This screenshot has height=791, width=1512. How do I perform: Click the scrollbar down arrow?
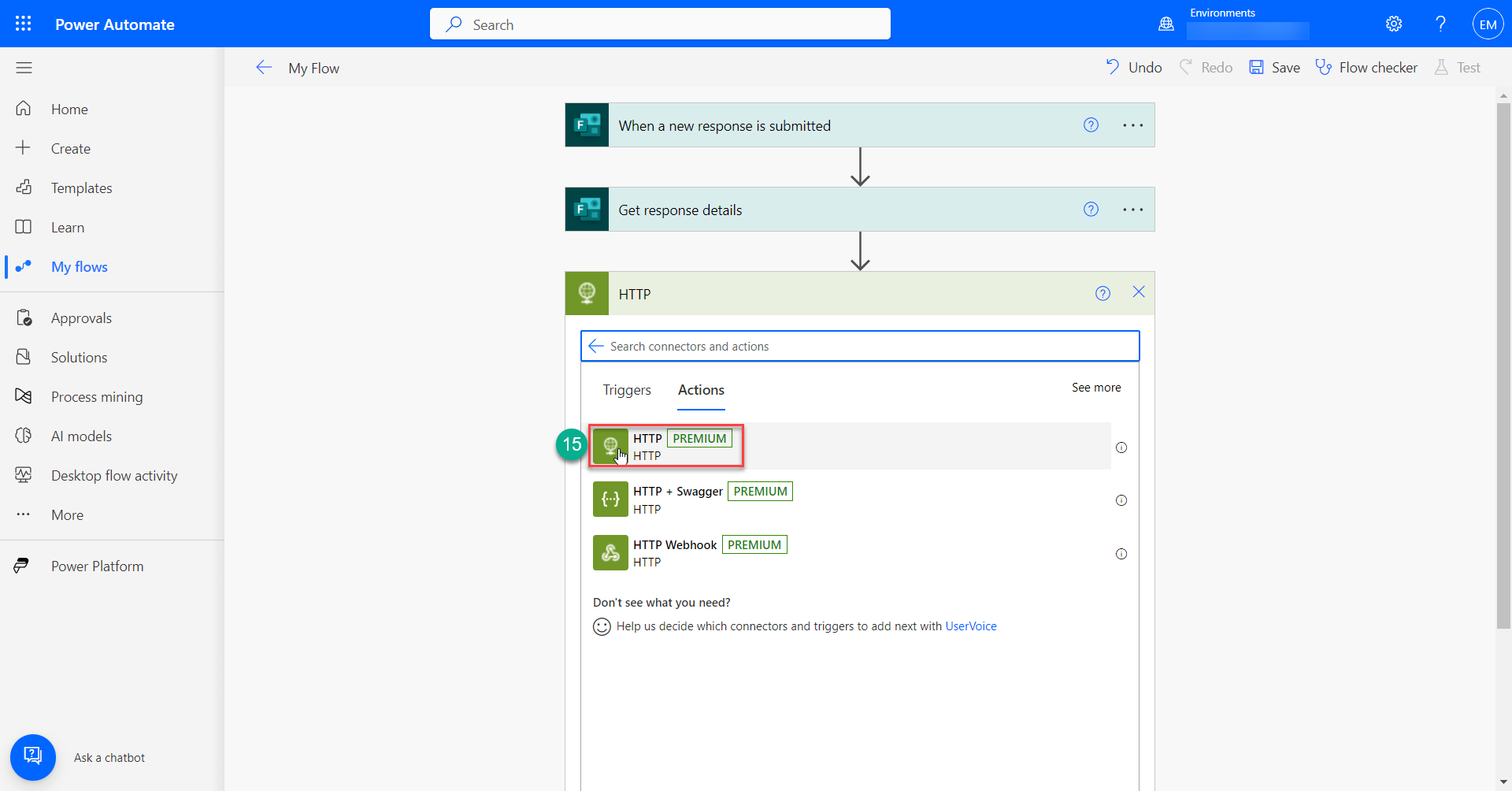coord(1503,782)
